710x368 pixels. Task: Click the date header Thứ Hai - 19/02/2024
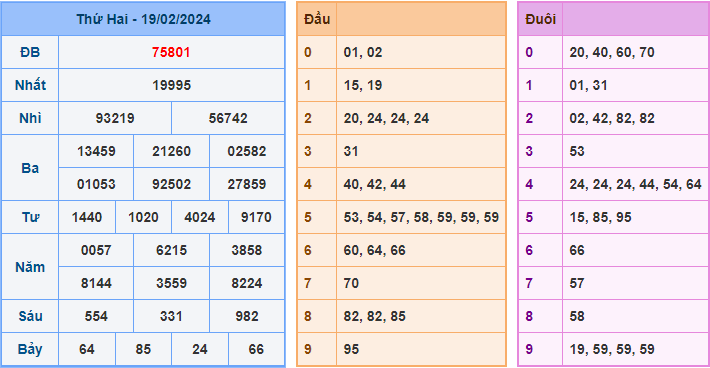143,19
